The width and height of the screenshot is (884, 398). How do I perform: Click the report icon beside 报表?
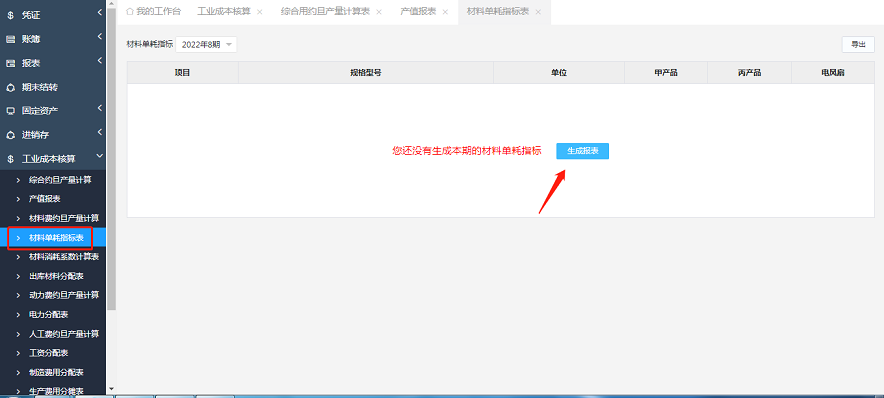click(10, 64)
